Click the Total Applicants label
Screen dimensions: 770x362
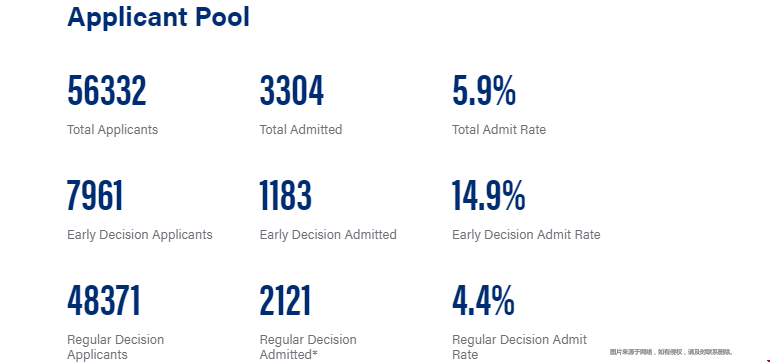click(112, 130)
